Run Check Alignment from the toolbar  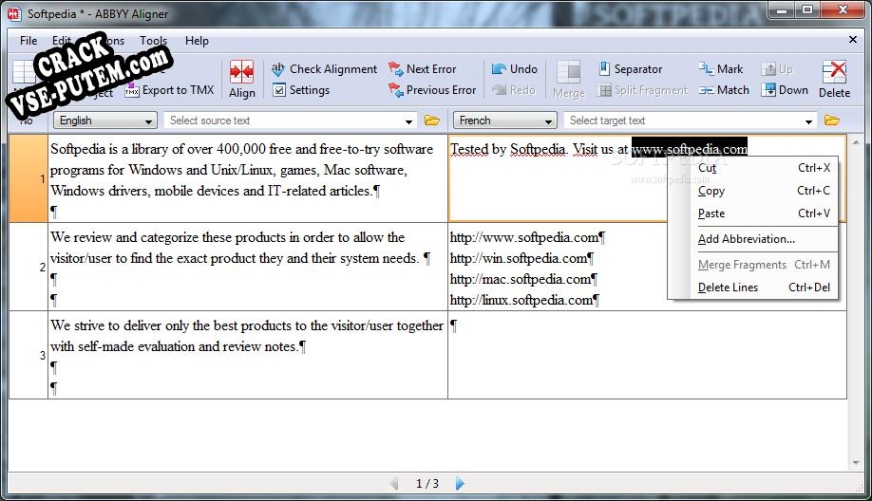(x=324, y=69)
